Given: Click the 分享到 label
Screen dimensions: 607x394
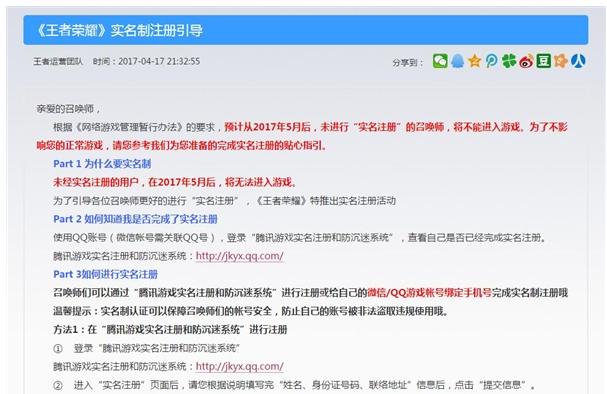Looking at the screenshot, I should 408,62.
